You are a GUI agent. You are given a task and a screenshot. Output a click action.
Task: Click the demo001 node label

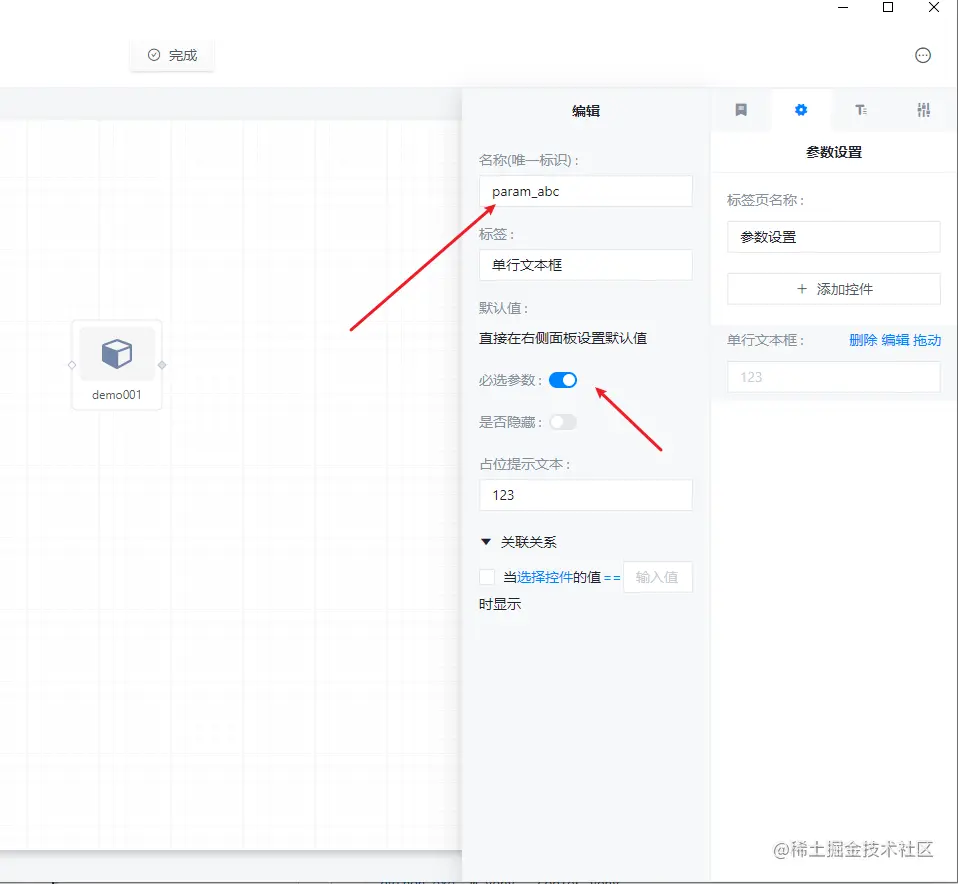click(x=117, y=395)
